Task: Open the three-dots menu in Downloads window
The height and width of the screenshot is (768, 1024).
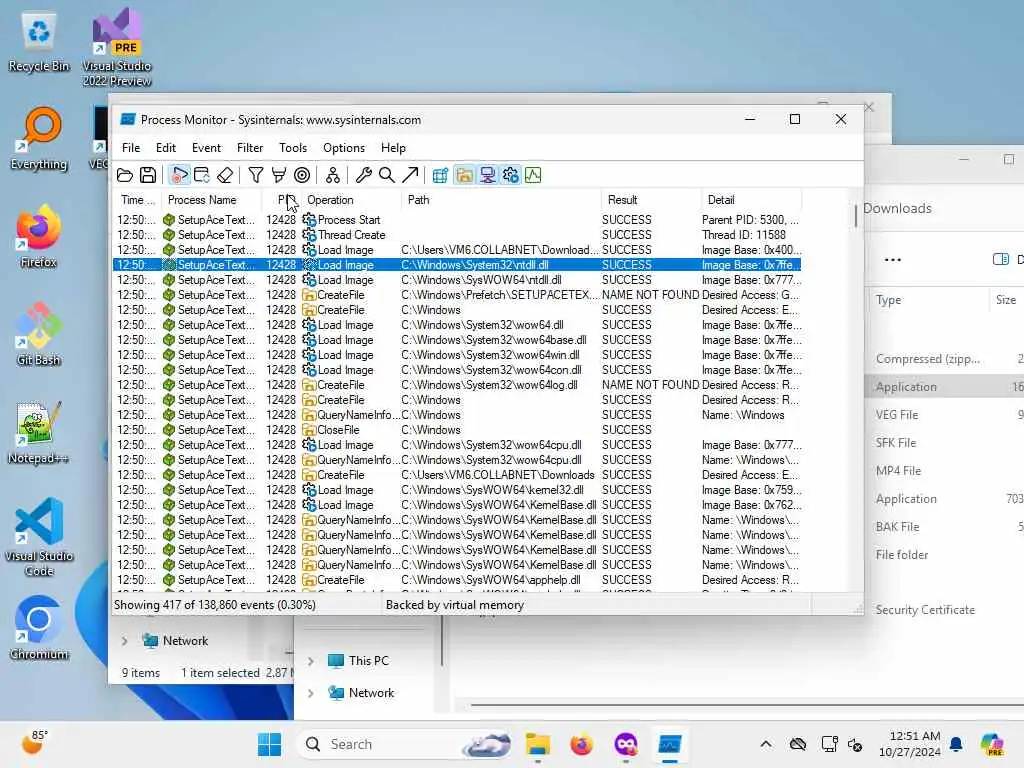Action: (893, 260)
